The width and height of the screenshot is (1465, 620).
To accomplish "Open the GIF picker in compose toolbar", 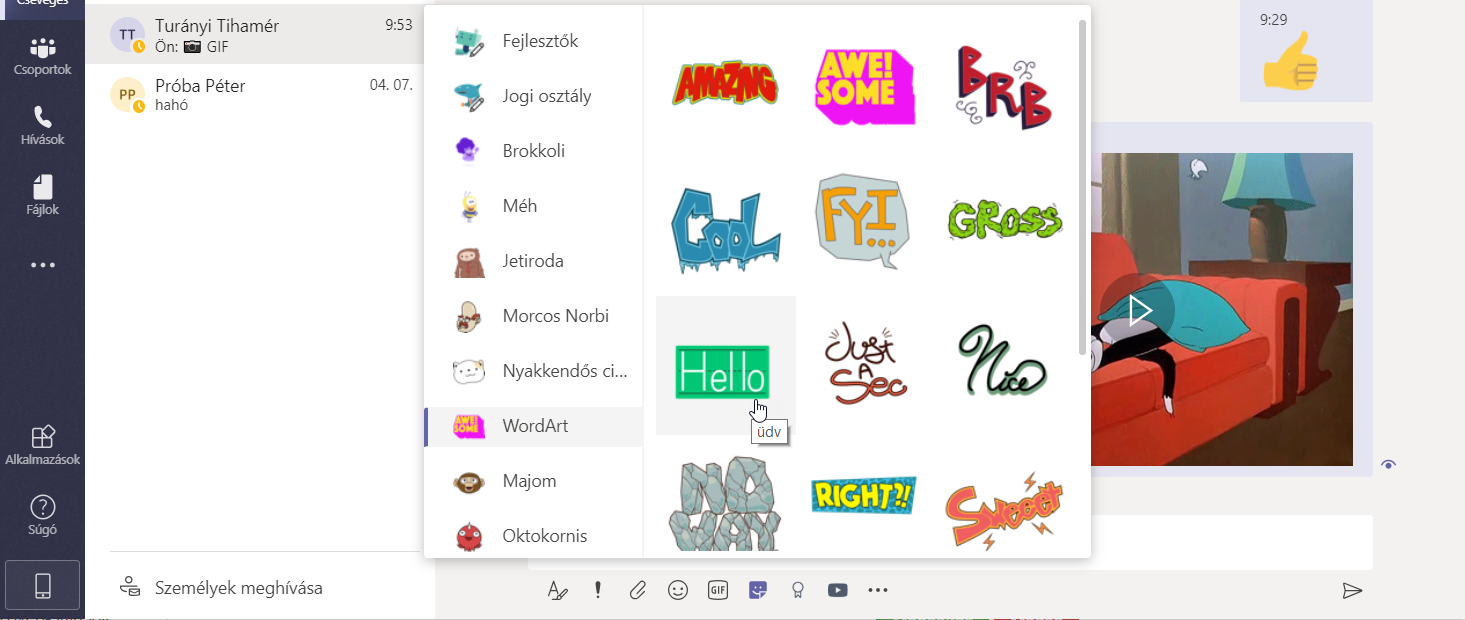I will coord(717,590).
